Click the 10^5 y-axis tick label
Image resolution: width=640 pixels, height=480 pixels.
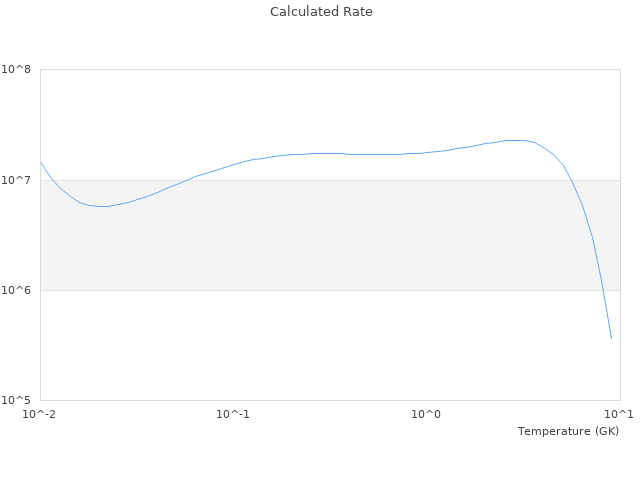[17, 400]
